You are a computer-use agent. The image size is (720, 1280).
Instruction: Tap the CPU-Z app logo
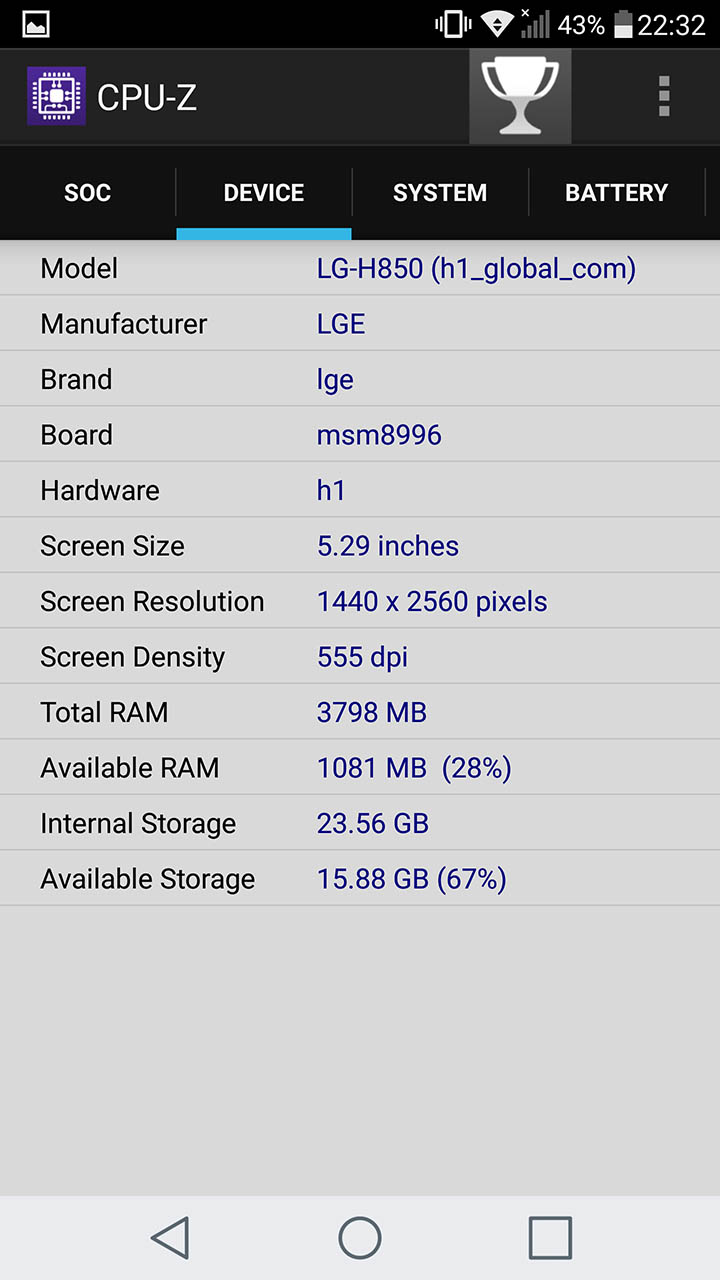pos(56,97)
